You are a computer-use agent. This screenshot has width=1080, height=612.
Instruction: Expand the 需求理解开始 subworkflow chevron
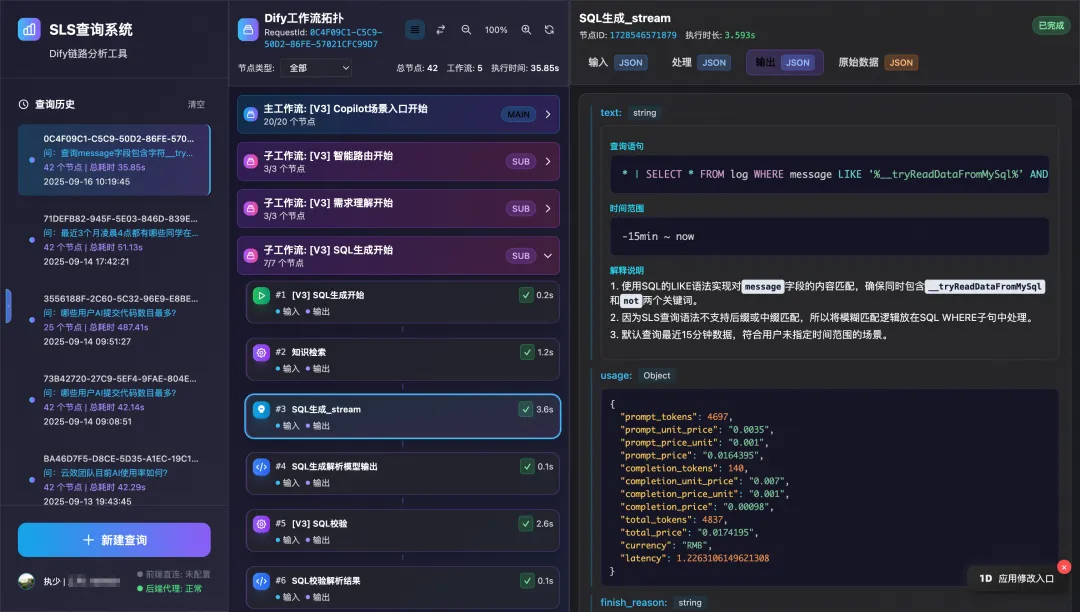click(548, 208)
